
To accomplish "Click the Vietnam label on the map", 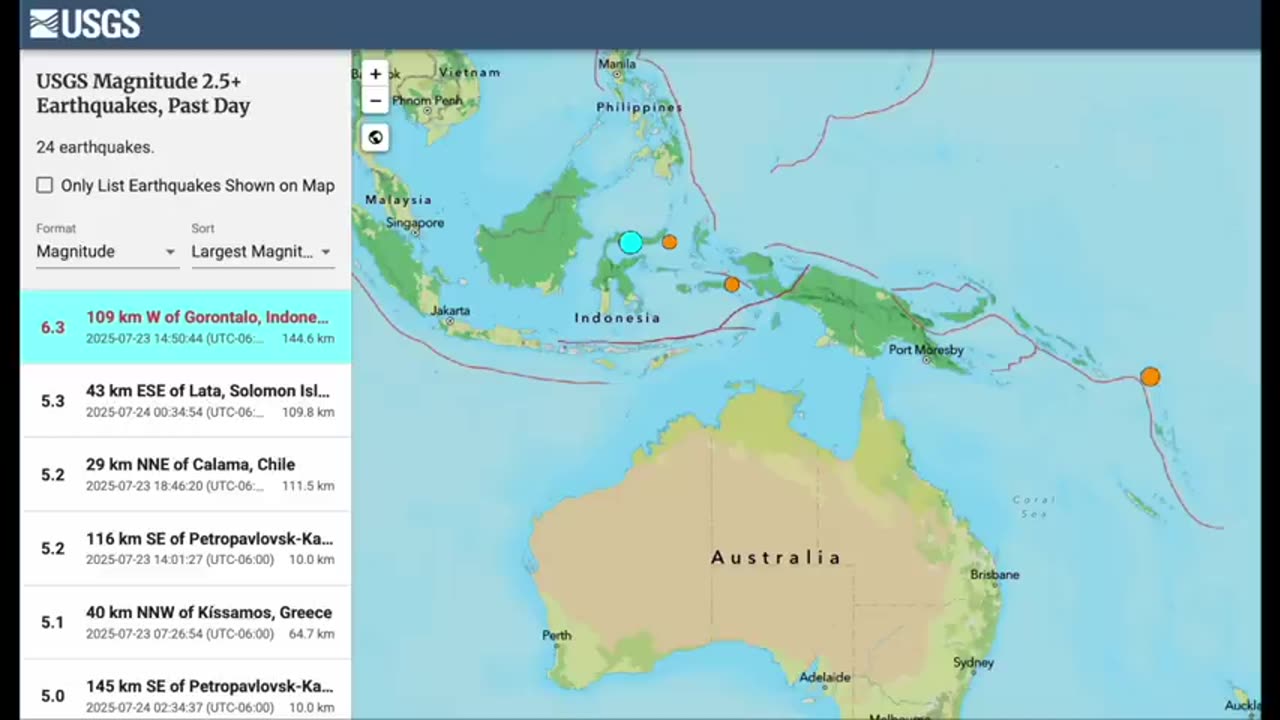I will [469, 72].
